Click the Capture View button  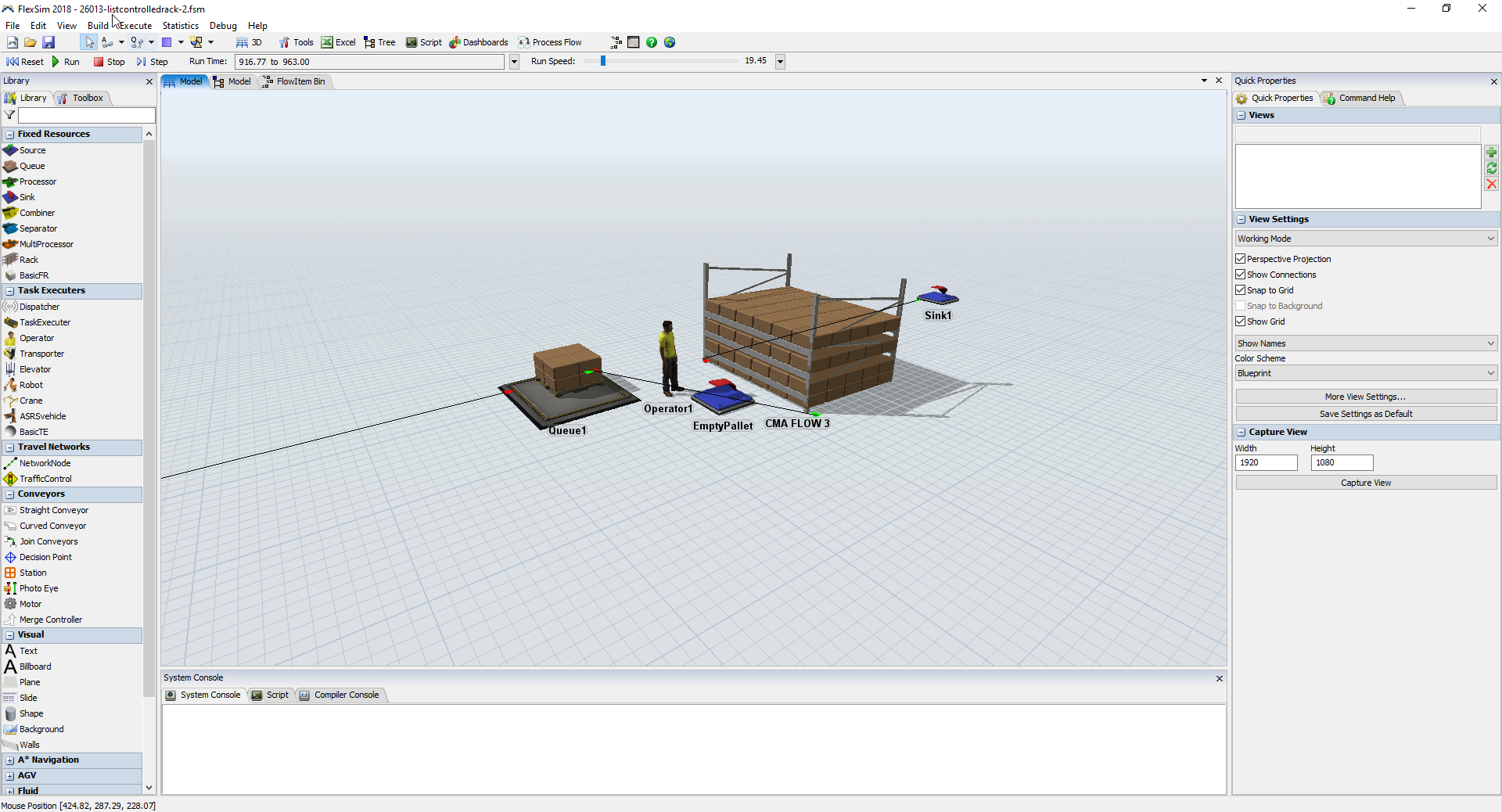point(1365,483)
